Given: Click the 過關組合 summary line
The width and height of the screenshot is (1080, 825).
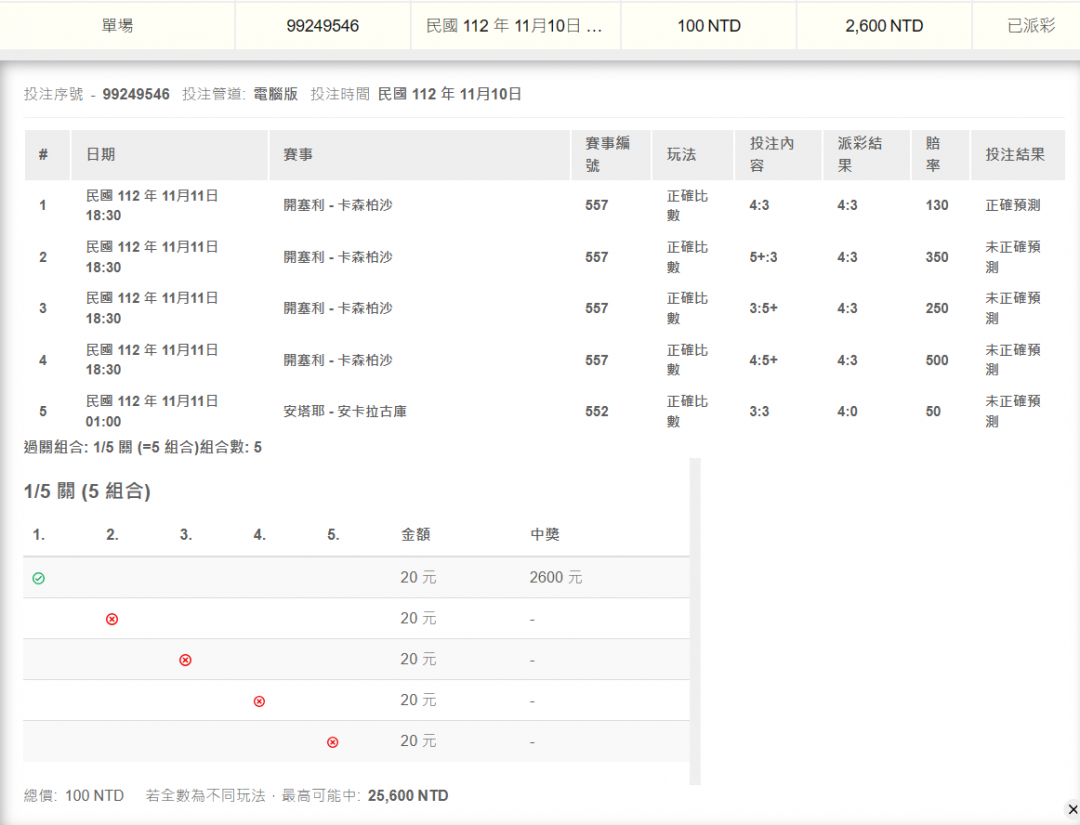Looking at the screenshot, I should (x=143, y=448).
